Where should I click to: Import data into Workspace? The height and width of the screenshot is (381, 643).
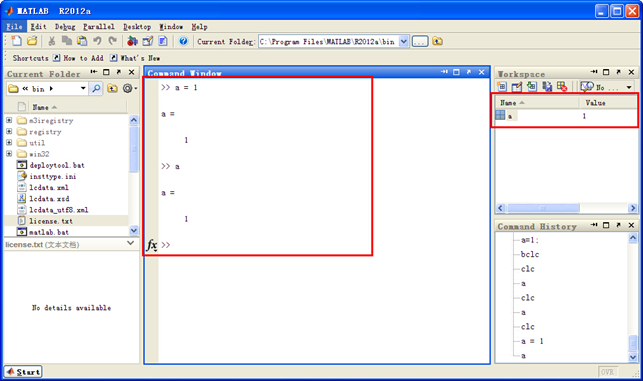pos(532,87)
